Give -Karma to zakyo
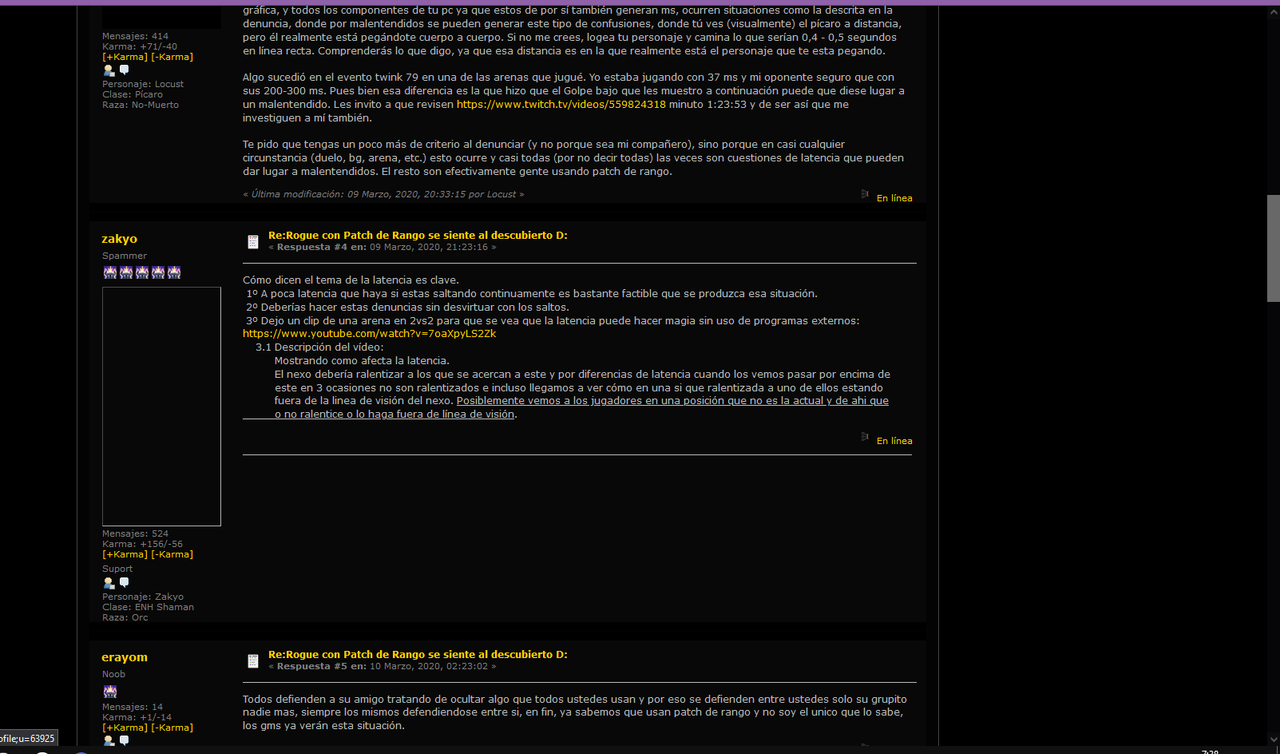1280x754 pixels. click(172, 554)
